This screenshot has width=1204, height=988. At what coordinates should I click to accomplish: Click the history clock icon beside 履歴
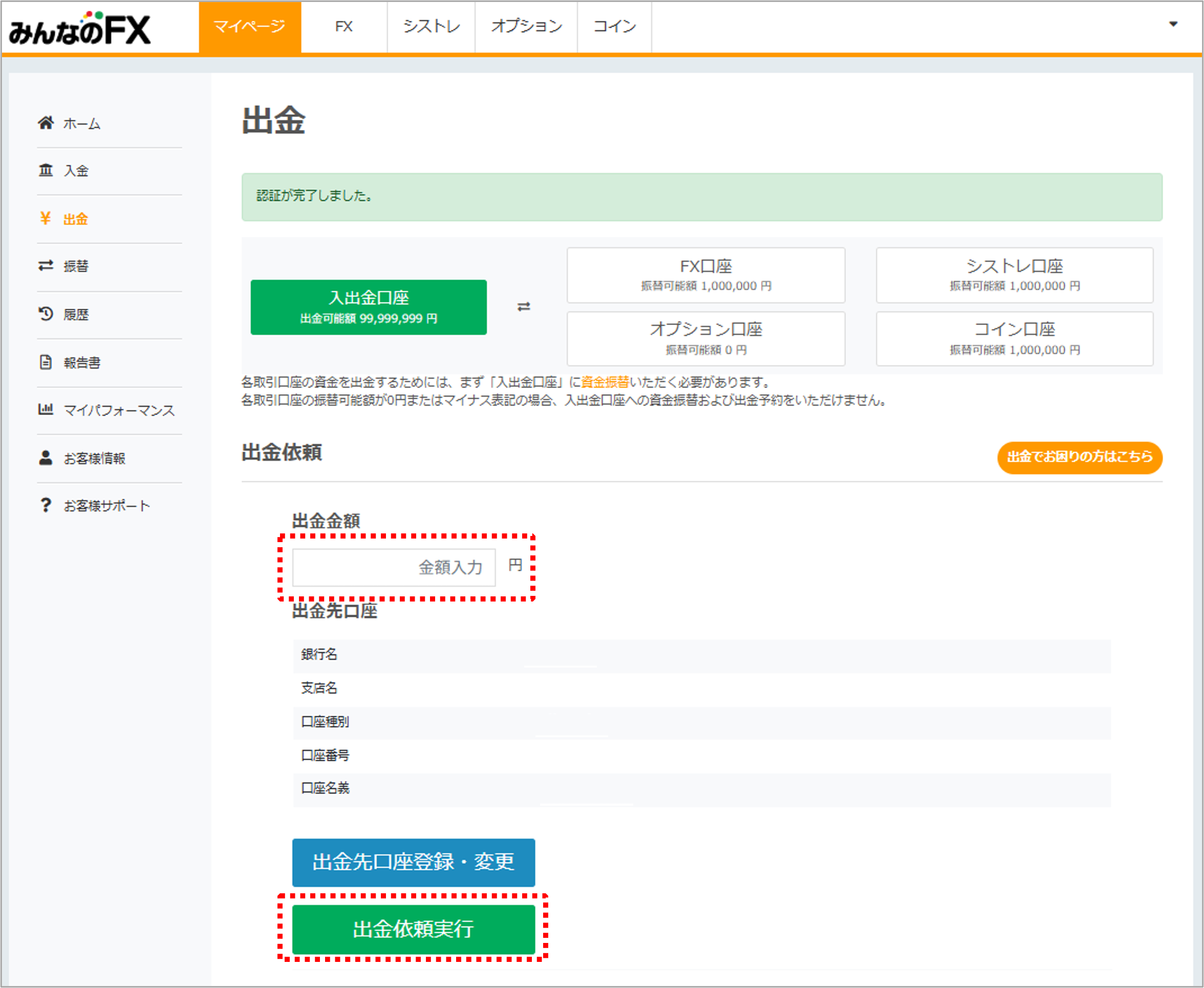46,314
